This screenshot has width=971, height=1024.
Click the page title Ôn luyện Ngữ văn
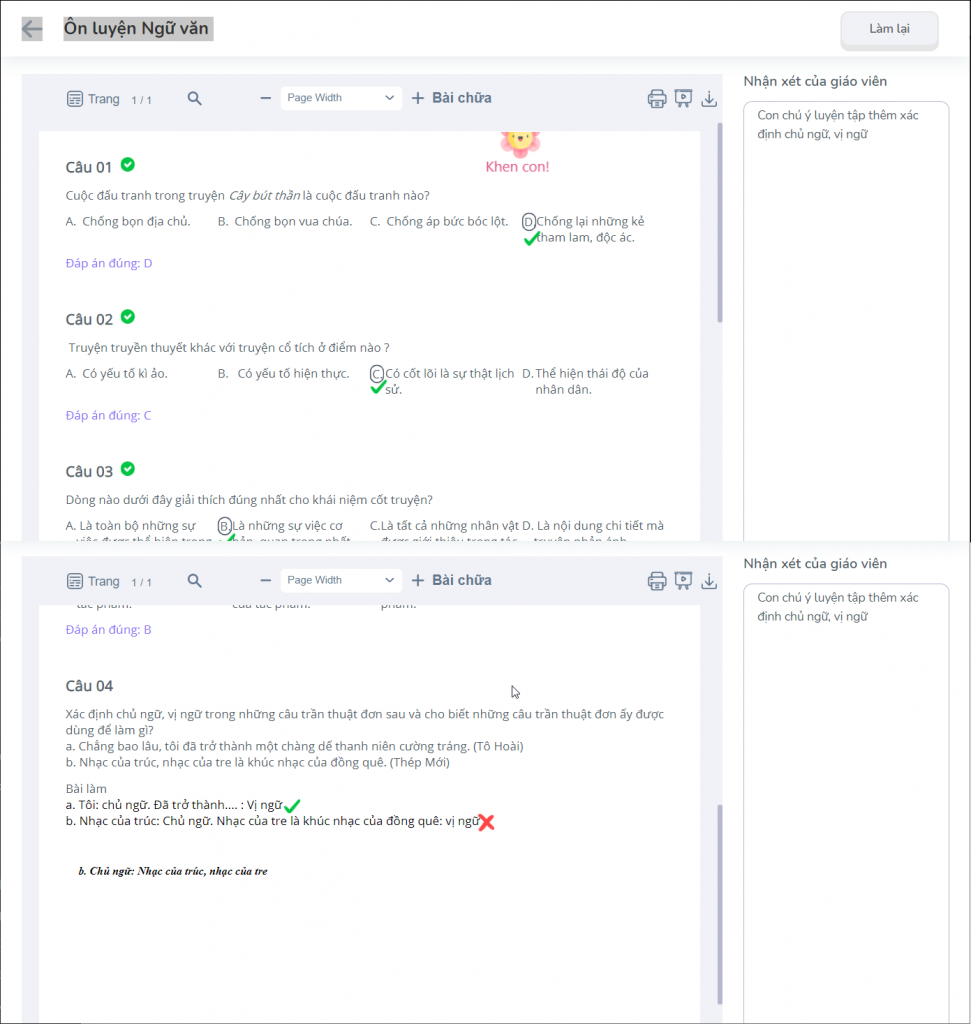(136, 28)
